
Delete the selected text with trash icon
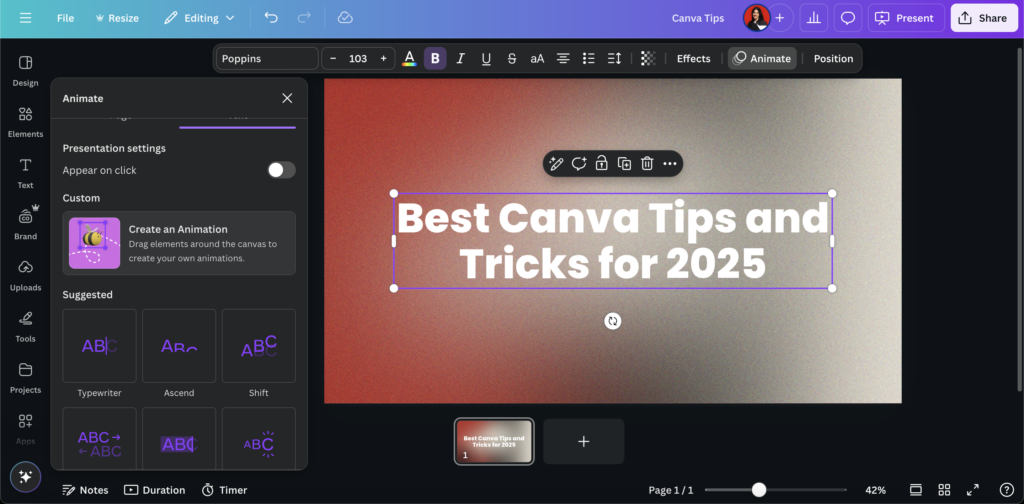tap(647, 163)
